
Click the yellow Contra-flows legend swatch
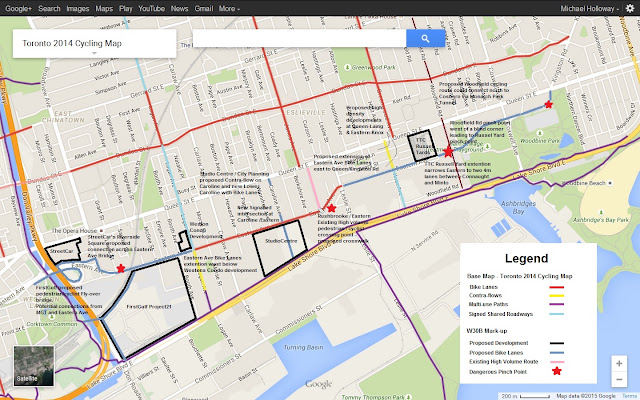tap(556, 296)
